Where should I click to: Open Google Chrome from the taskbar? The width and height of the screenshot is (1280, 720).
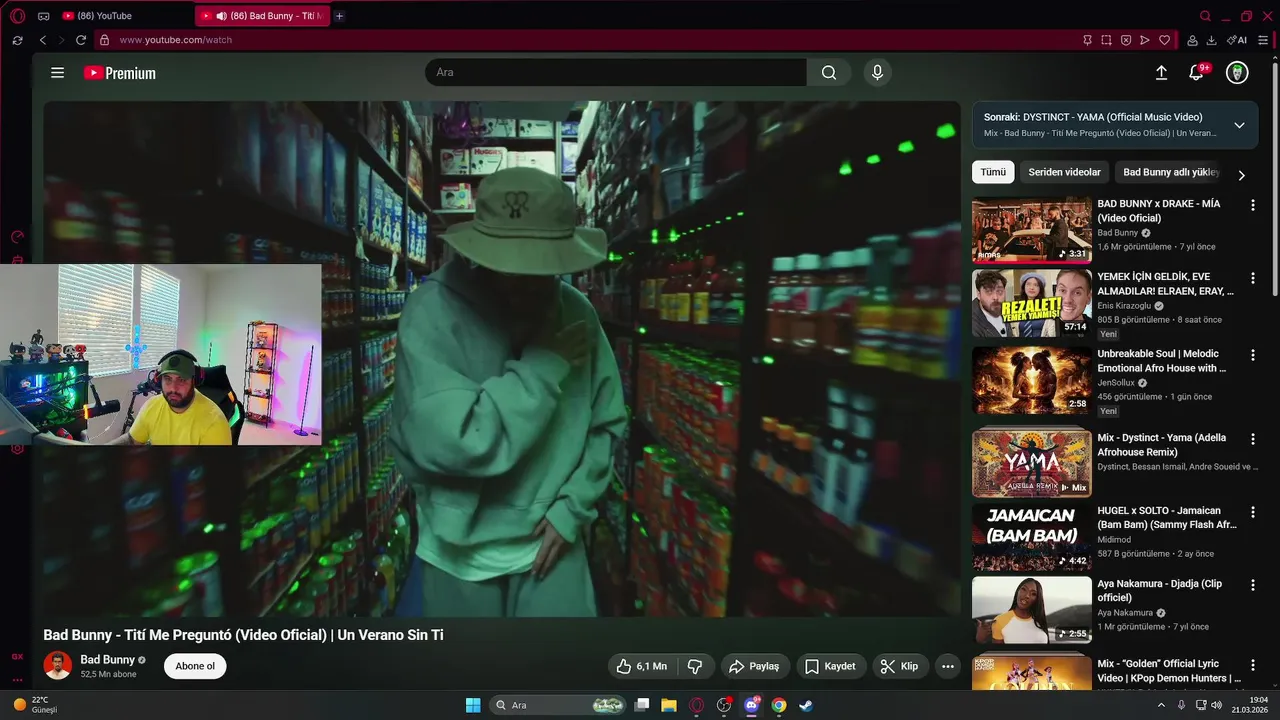point(779,705)
